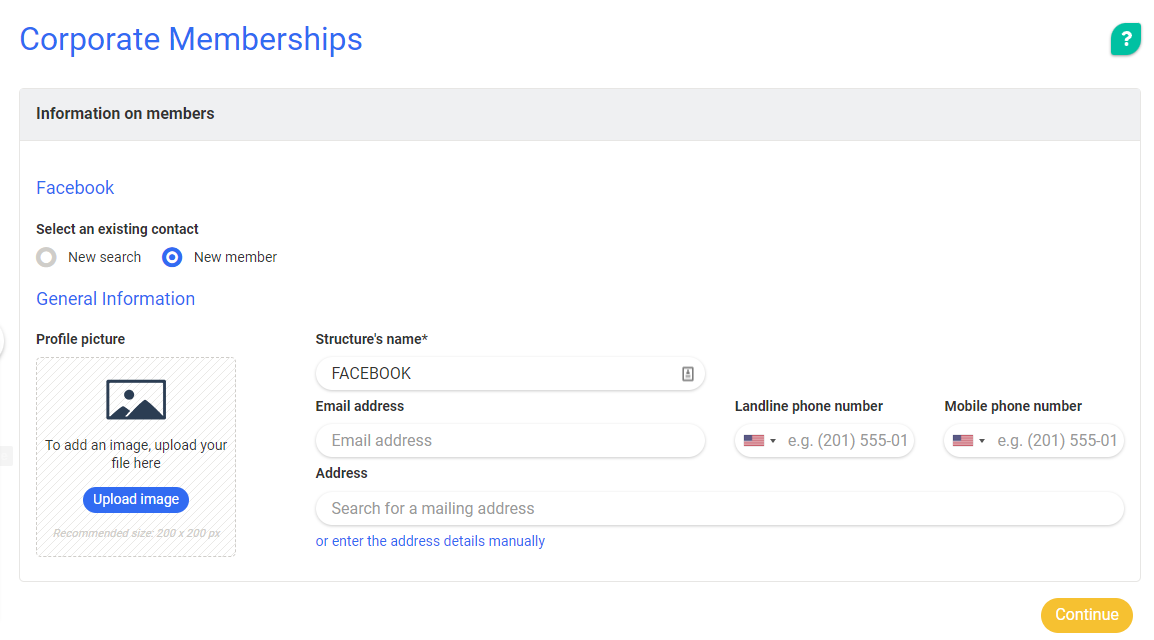Image resolution: width=1154 pixels, height=640 pixels.
Task: Click the Mobile phone number text box
Action: pyautogui.click(x=1057, y=441)
